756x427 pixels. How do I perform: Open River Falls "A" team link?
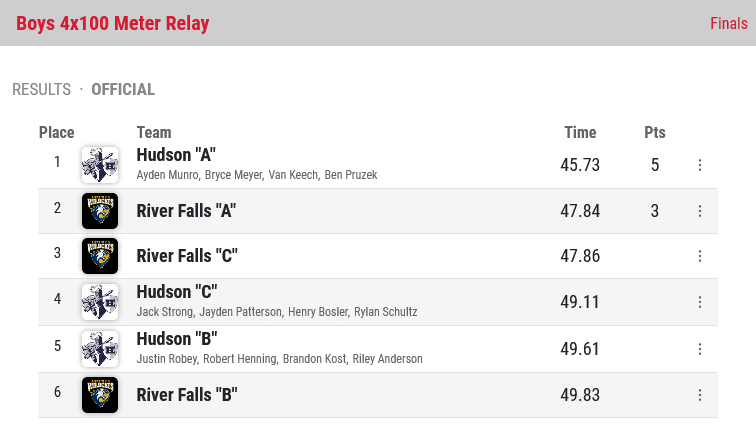[x=186, y=211]
